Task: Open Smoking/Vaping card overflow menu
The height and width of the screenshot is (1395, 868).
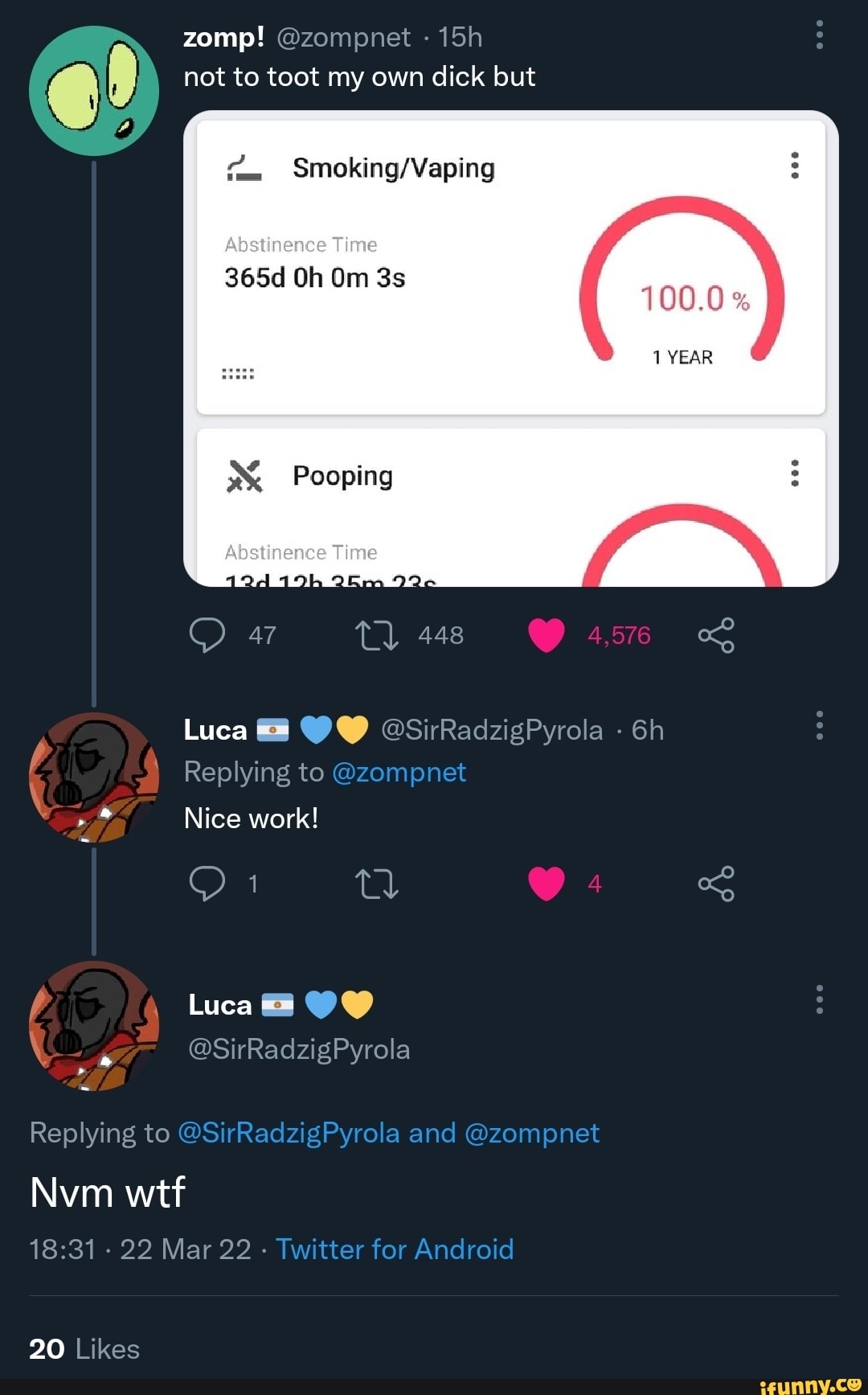Action: [x=794, y=166]
